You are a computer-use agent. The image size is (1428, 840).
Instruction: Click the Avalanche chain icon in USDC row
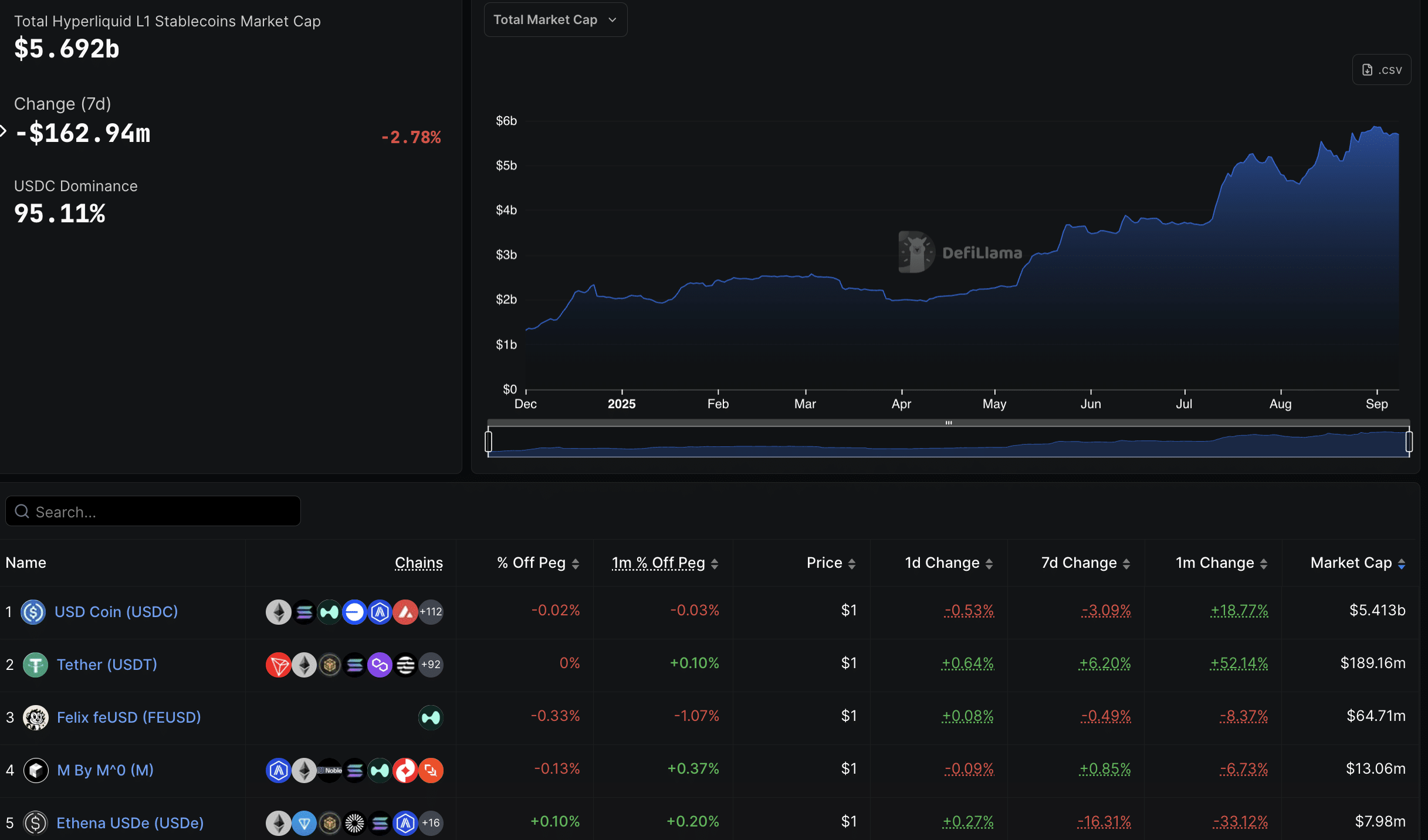point(405,612)
